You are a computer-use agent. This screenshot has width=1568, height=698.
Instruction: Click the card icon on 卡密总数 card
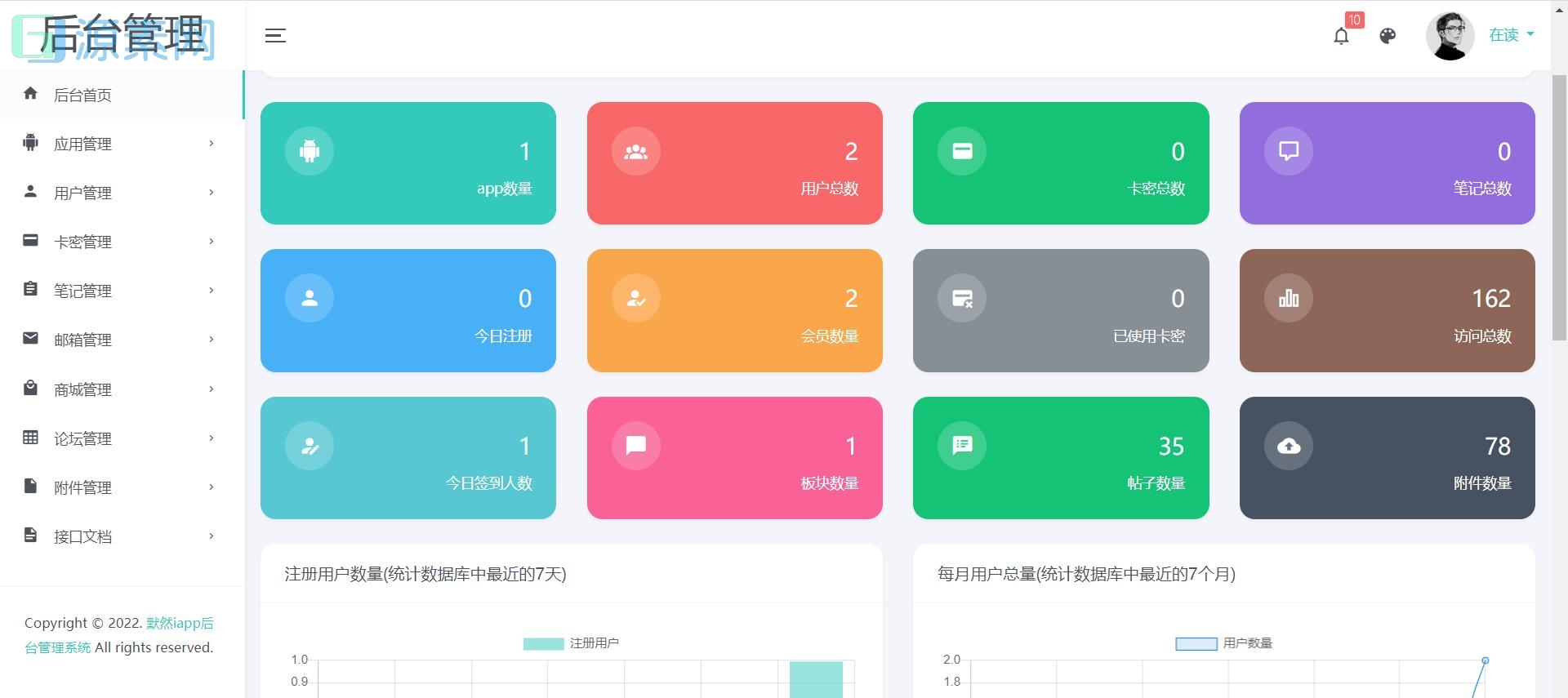pyautogui.click(x=962, y=151)
